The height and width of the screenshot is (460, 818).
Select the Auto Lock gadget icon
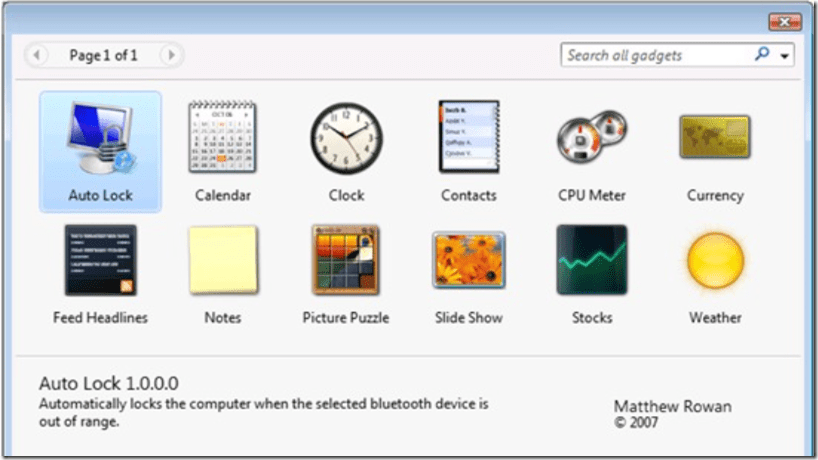(100, 140)
